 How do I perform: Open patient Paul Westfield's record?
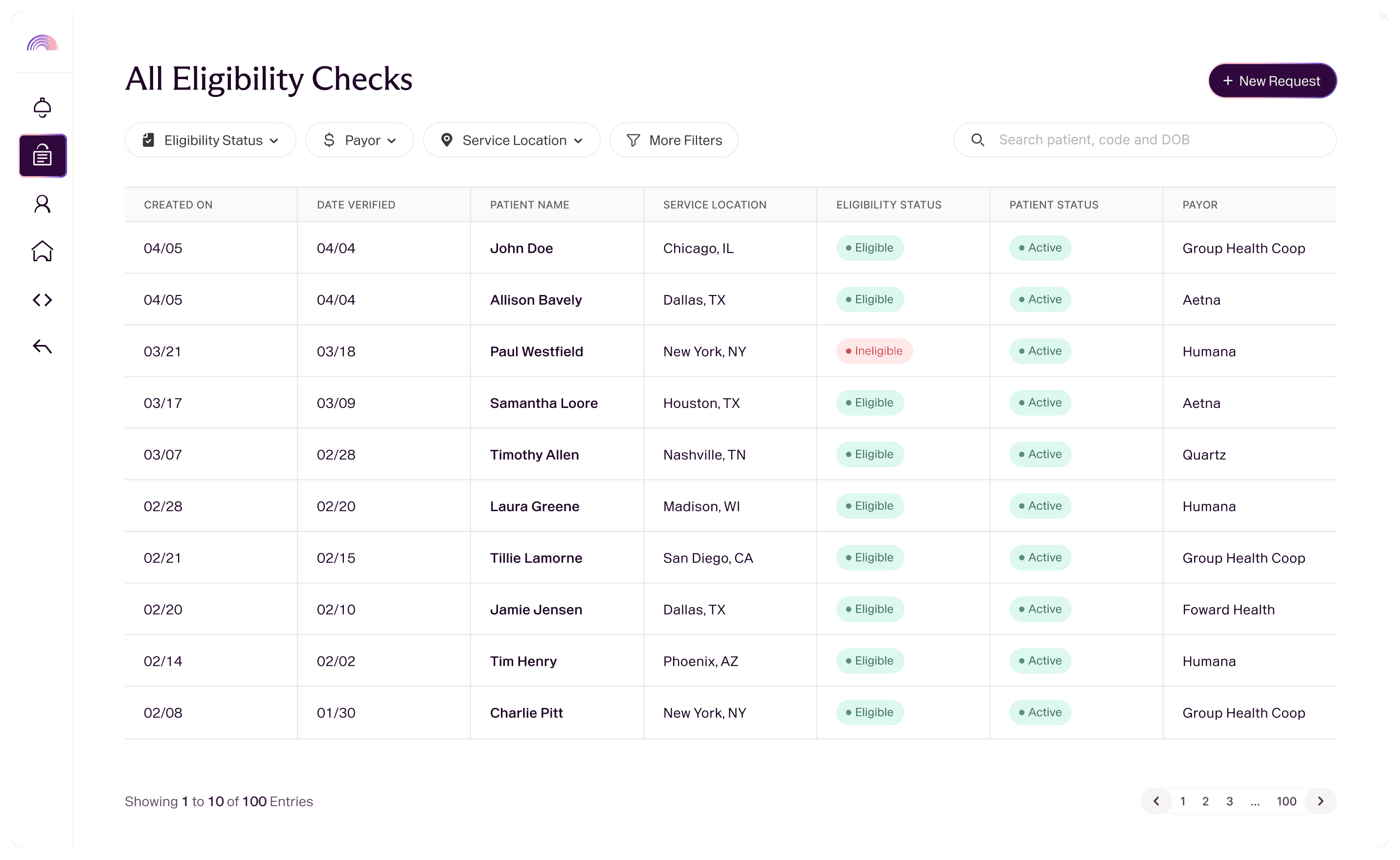tap(536, 352)
